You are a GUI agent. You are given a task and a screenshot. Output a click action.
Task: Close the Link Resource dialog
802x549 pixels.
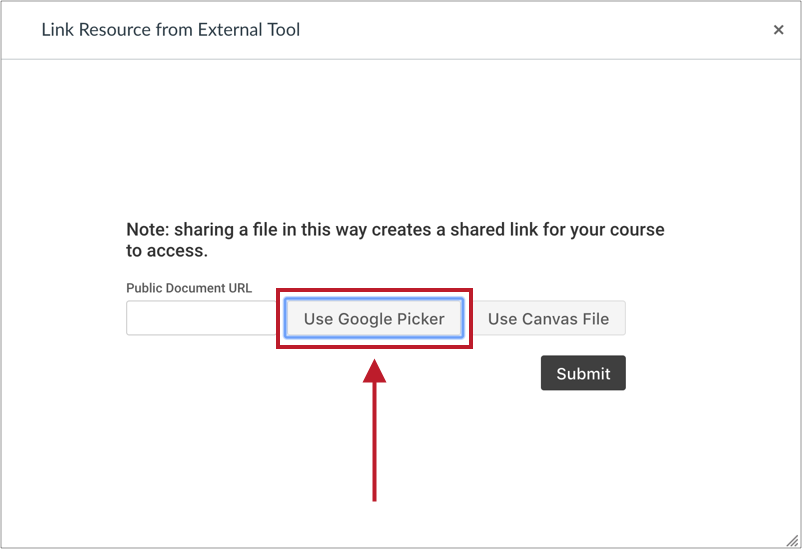click(x=778, y=30)
